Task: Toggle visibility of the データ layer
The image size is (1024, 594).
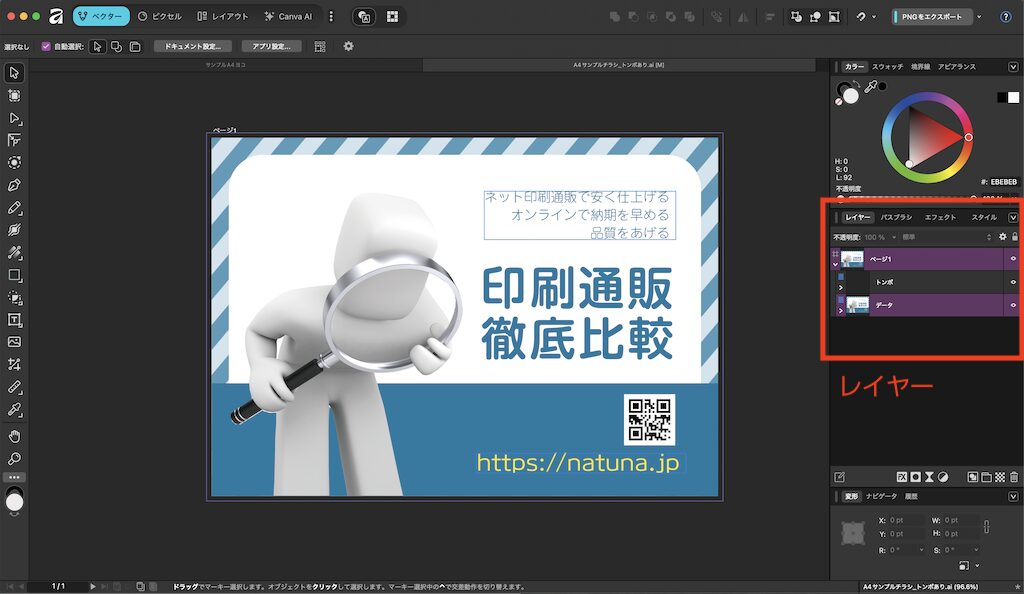Action: [1013, 306]
